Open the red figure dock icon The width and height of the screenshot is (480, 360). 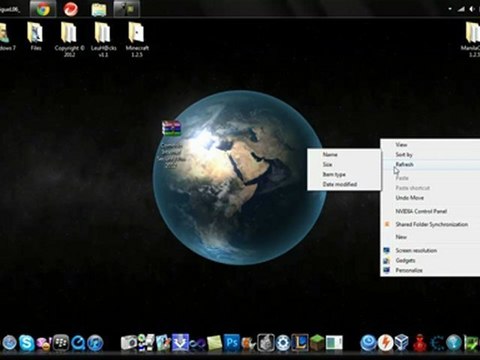click(x=420, y=343)
